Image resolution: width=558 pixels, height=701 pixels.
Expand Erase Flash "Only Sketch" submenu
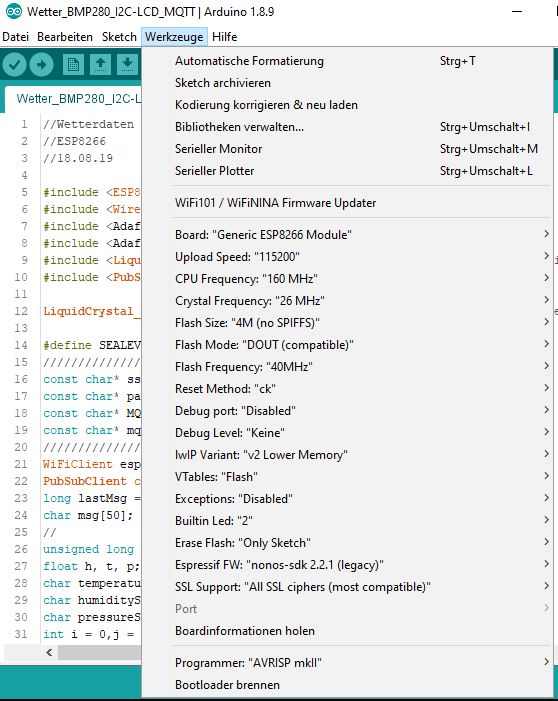pos(348,542)
